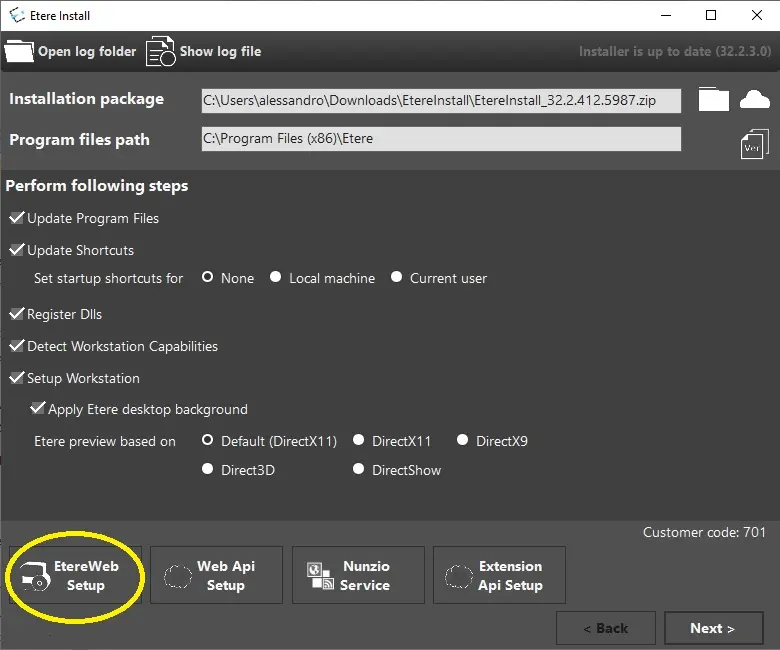780x650 pixels.
Task: Click the Next button
Action: [712, 628]
